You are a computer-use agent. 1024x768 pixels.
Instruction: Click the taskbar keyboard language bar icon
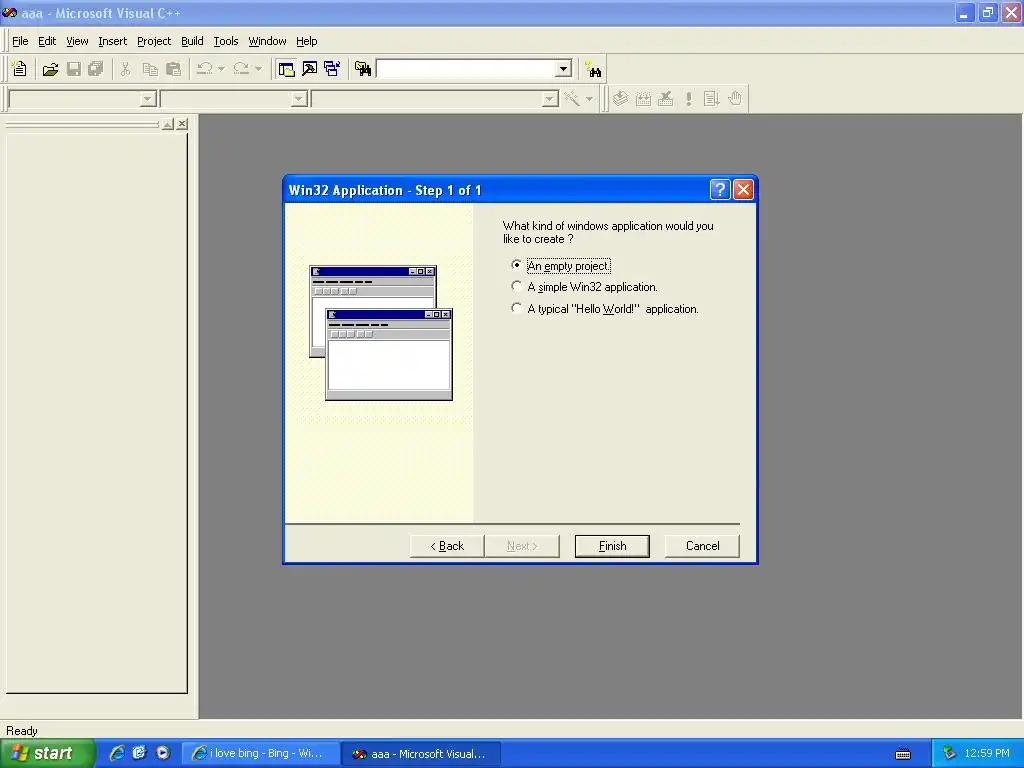(x=903, y=754)
